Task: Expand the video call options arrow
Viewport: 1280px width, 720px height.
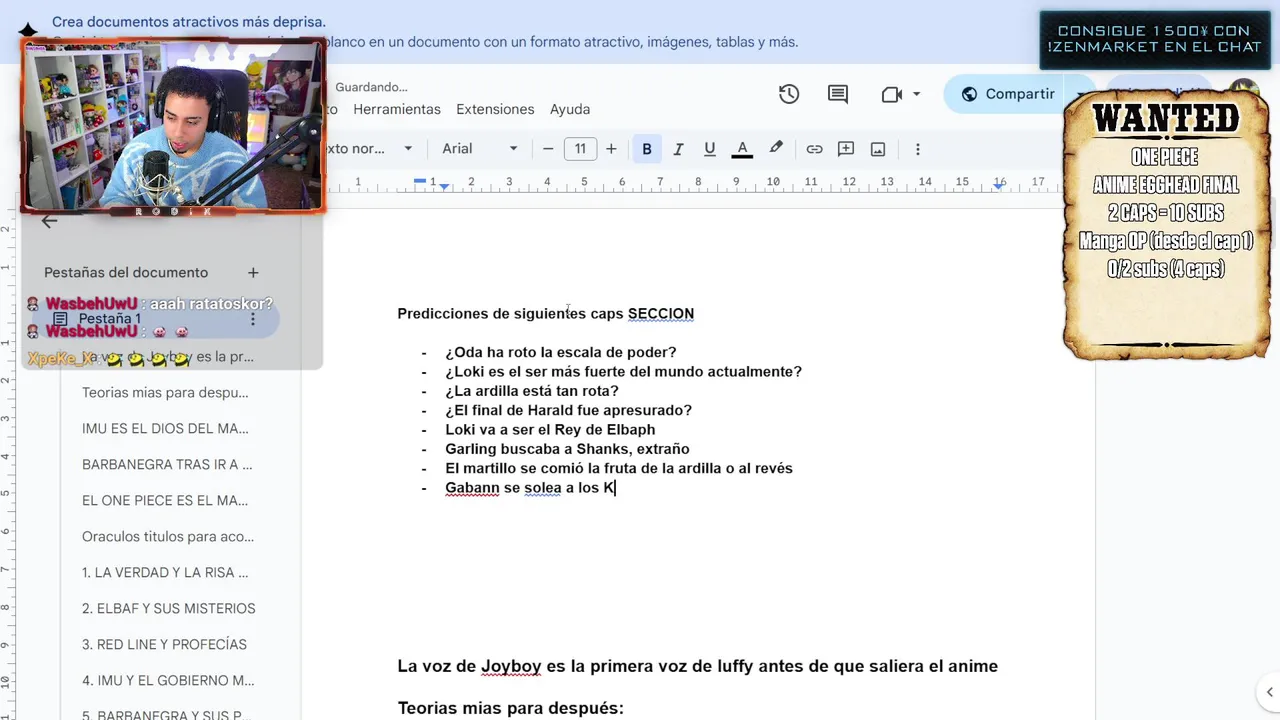Action: click(x=916, y=94)
